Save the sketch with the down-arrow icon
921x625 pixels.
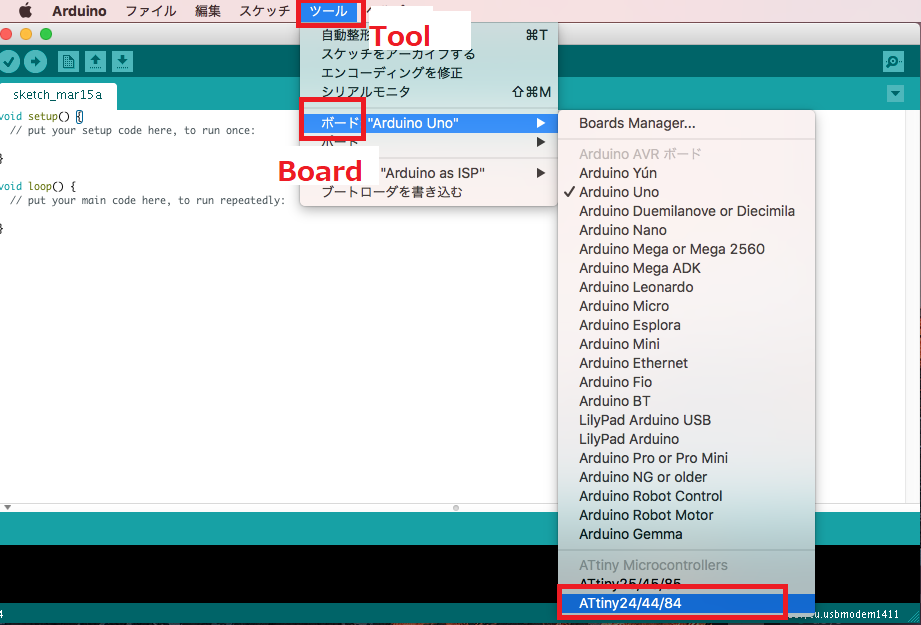coord(122,61)
